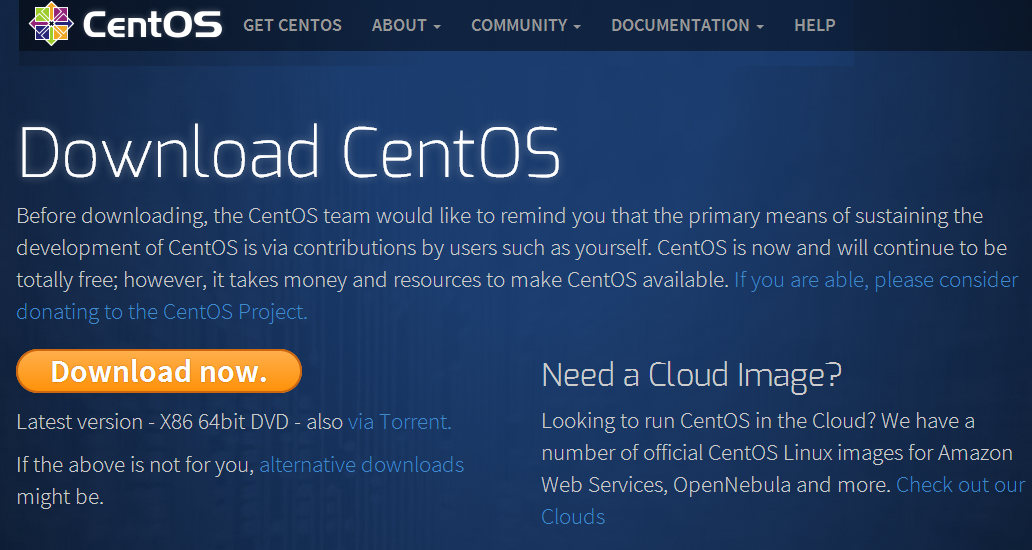Open the alternative downloads link
The height and width of the screenshot is (550, 1032).
[x=361, y=465]
